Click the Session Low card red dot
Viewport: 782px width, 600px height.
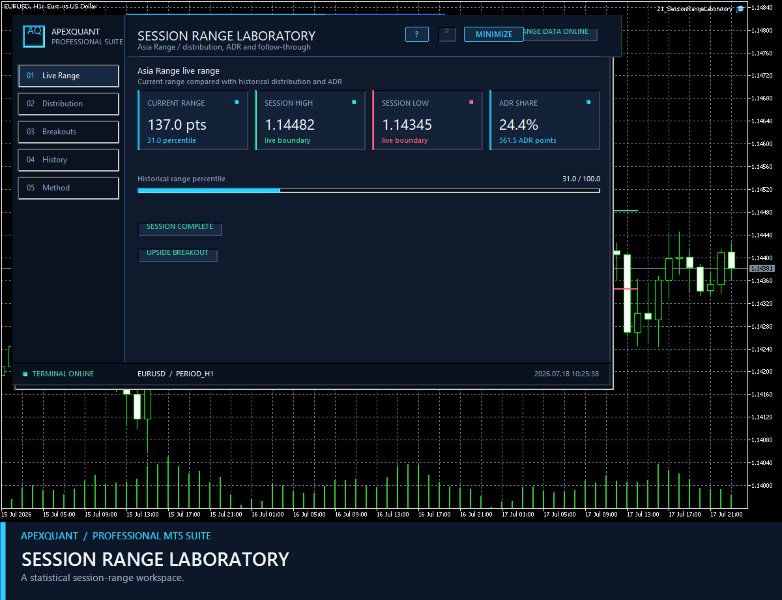point(471,102)
